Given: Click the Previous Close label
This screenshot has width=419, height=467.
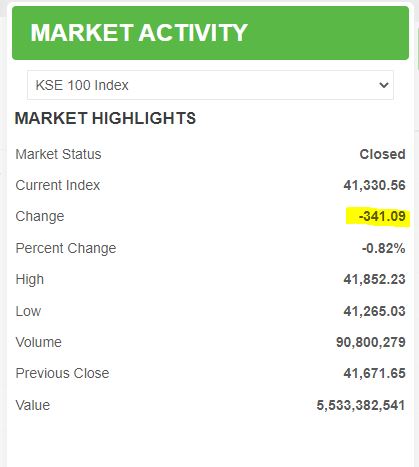Looking at the screenshot, I should pos(62,373).
